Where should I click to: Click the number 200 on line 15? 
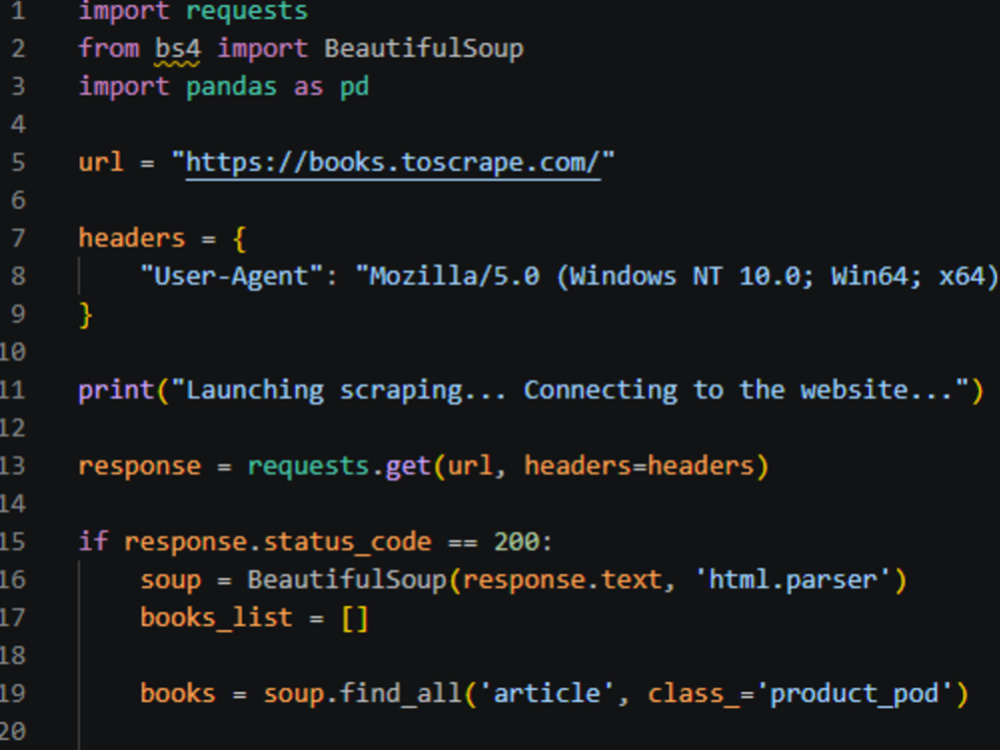517,541
